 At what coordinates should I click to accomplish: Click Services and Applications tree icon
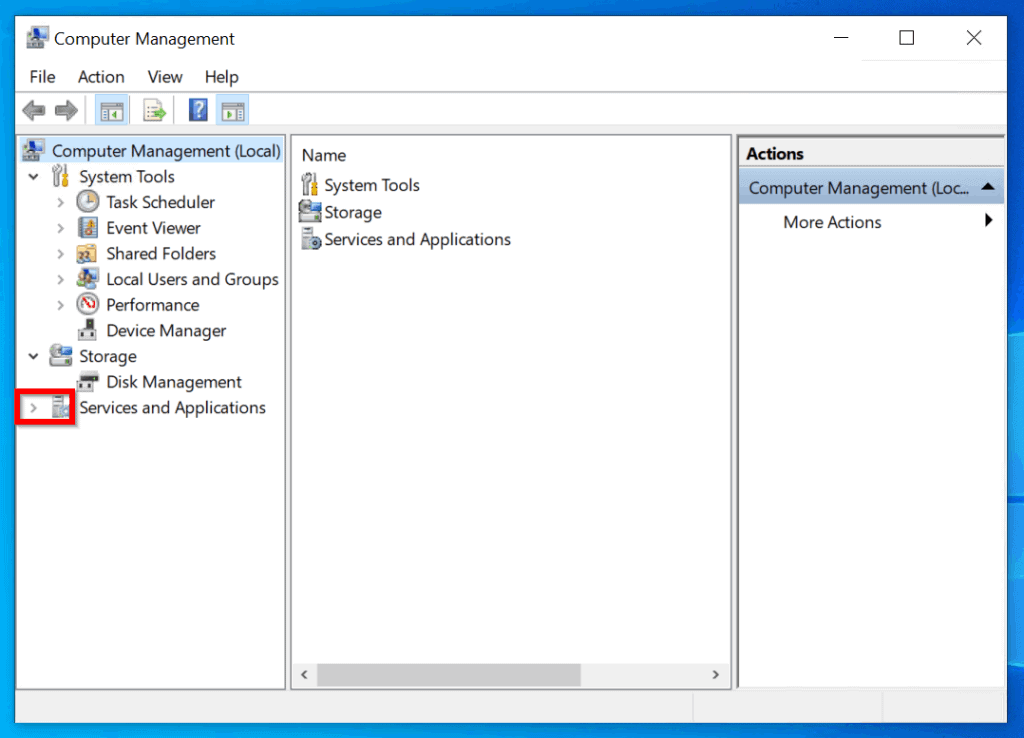pyautogui.click(x=61, y=407)
